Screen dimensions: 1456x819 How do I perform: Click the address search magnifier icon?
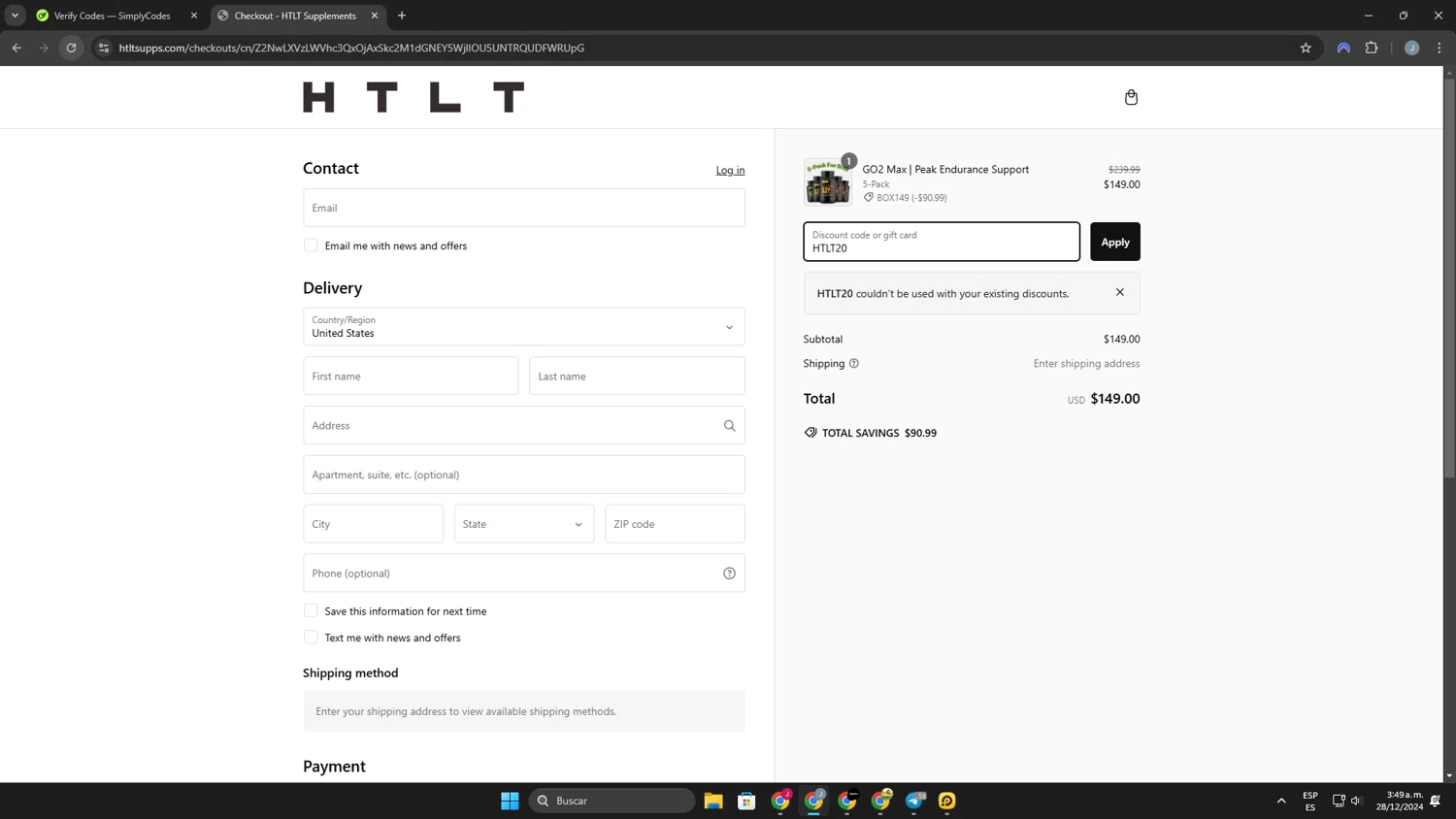pyautogui.click(x=729, y=425)
